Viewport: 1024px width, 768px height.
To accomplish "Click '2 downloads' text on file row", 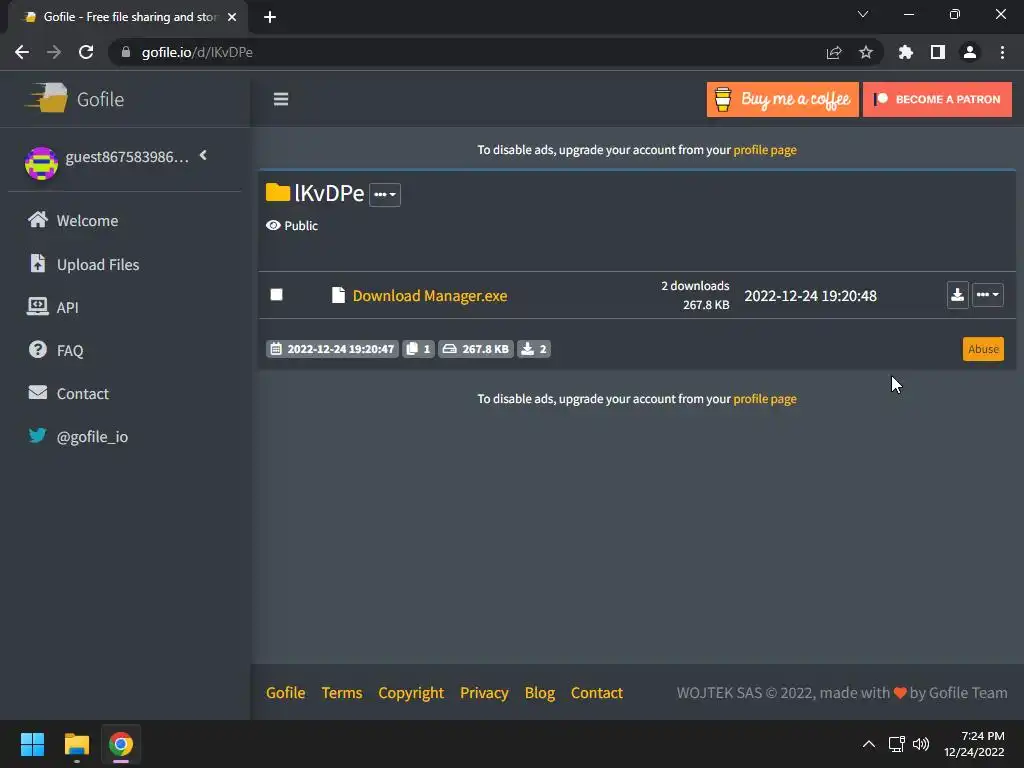I will [695, 285].
